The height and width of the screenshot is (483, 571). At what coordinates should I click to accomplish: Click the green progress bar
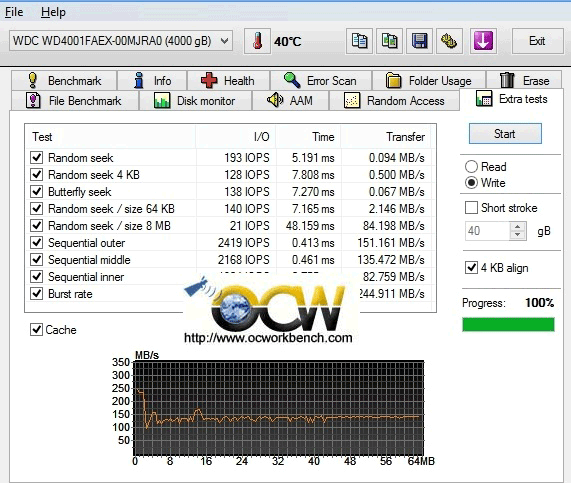click(508, 325)
